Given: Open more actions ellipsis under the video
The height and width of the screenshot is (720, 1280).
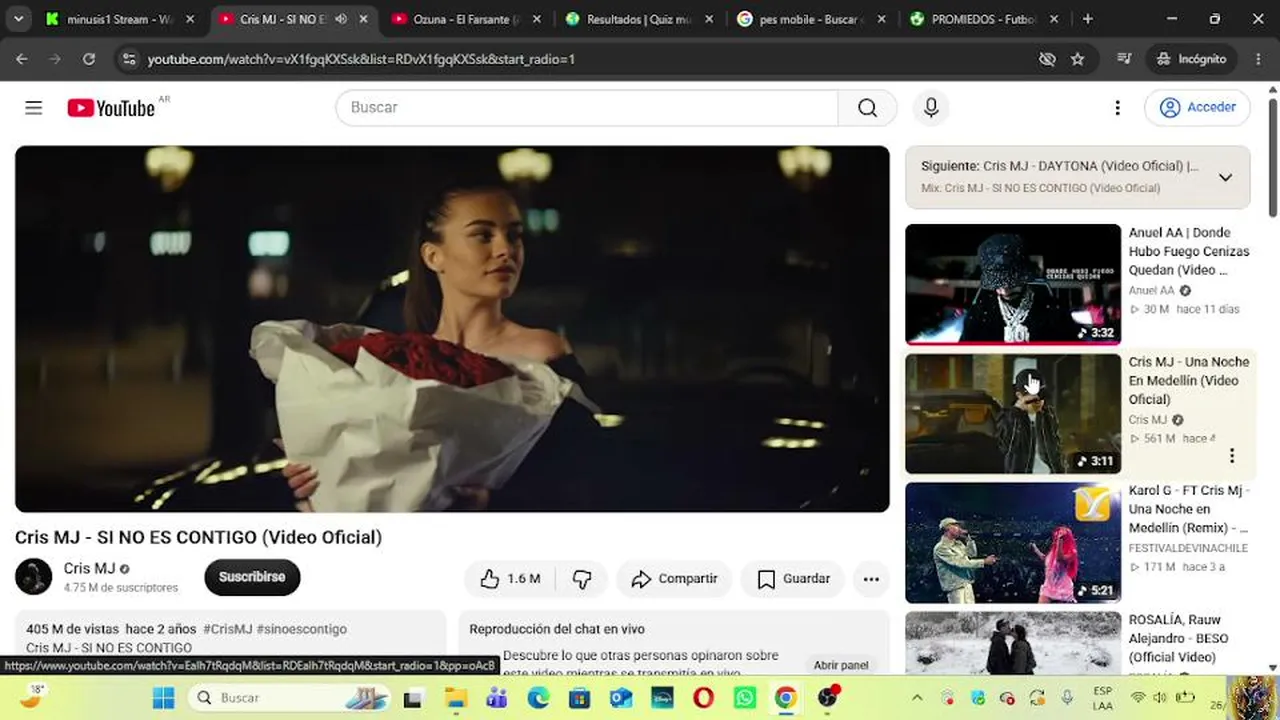Looking at the screenshot, I should [x=871, y=579].
